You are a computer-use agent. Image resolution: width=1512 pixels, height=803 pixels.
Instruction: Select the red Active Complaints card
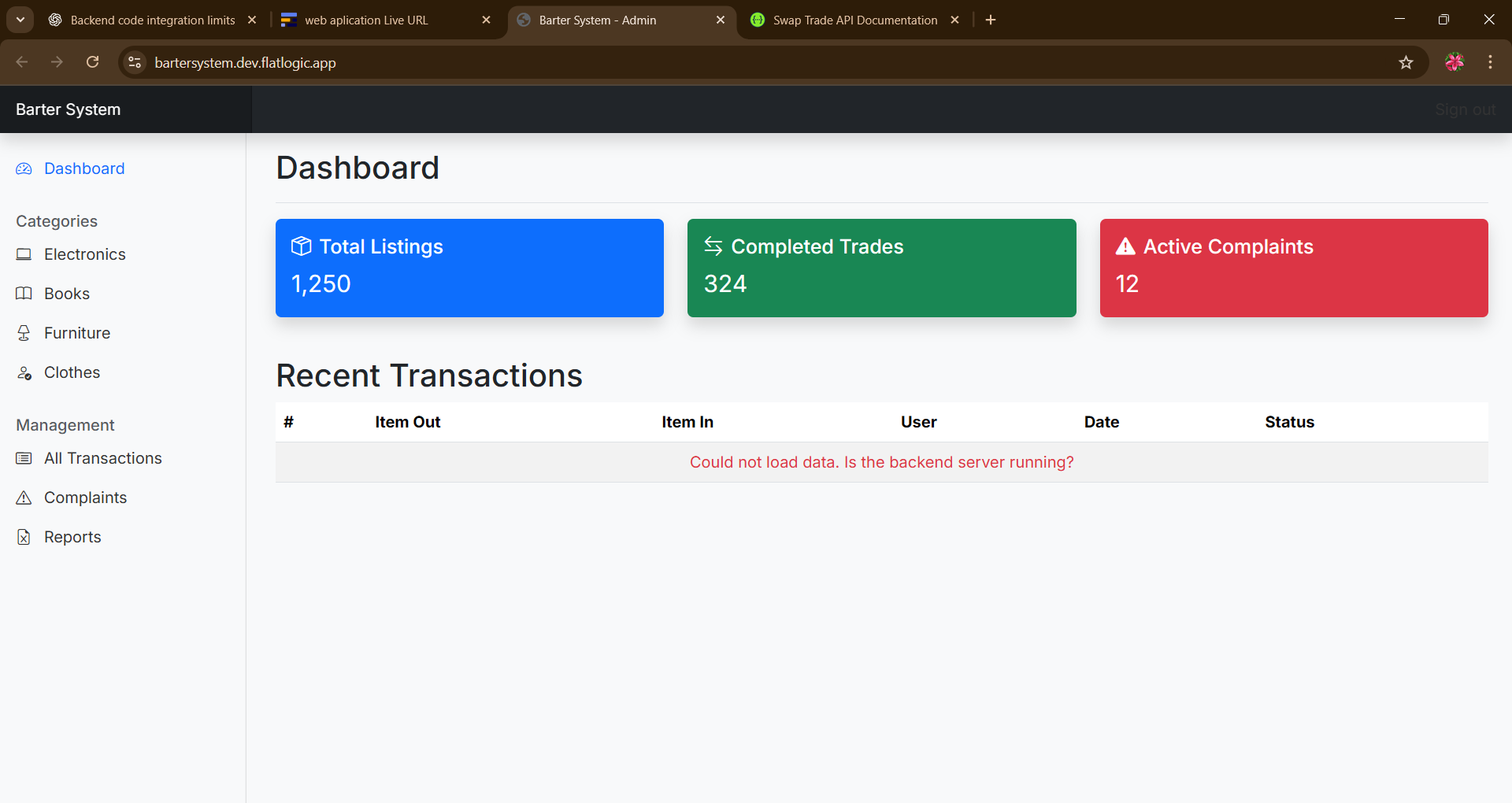coord(1293,268)
